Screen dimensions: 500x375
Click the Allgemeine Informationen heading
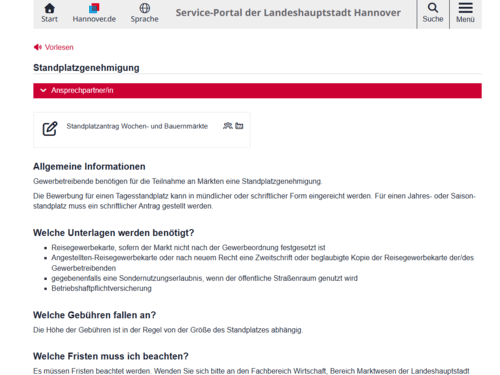pyautogui.click(x=89, y=166)
